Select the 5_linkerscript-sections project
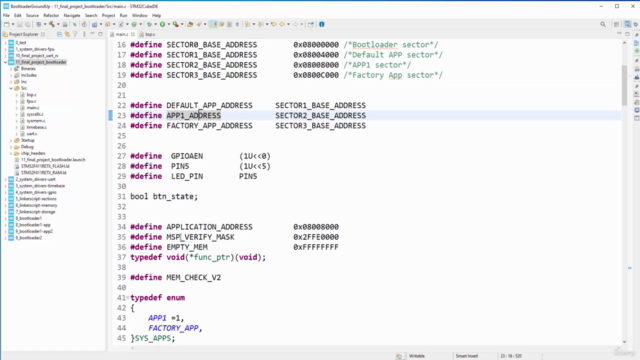The height and width of the screenshot is (360, 640). pyautogui.click(x=36, y=199)
